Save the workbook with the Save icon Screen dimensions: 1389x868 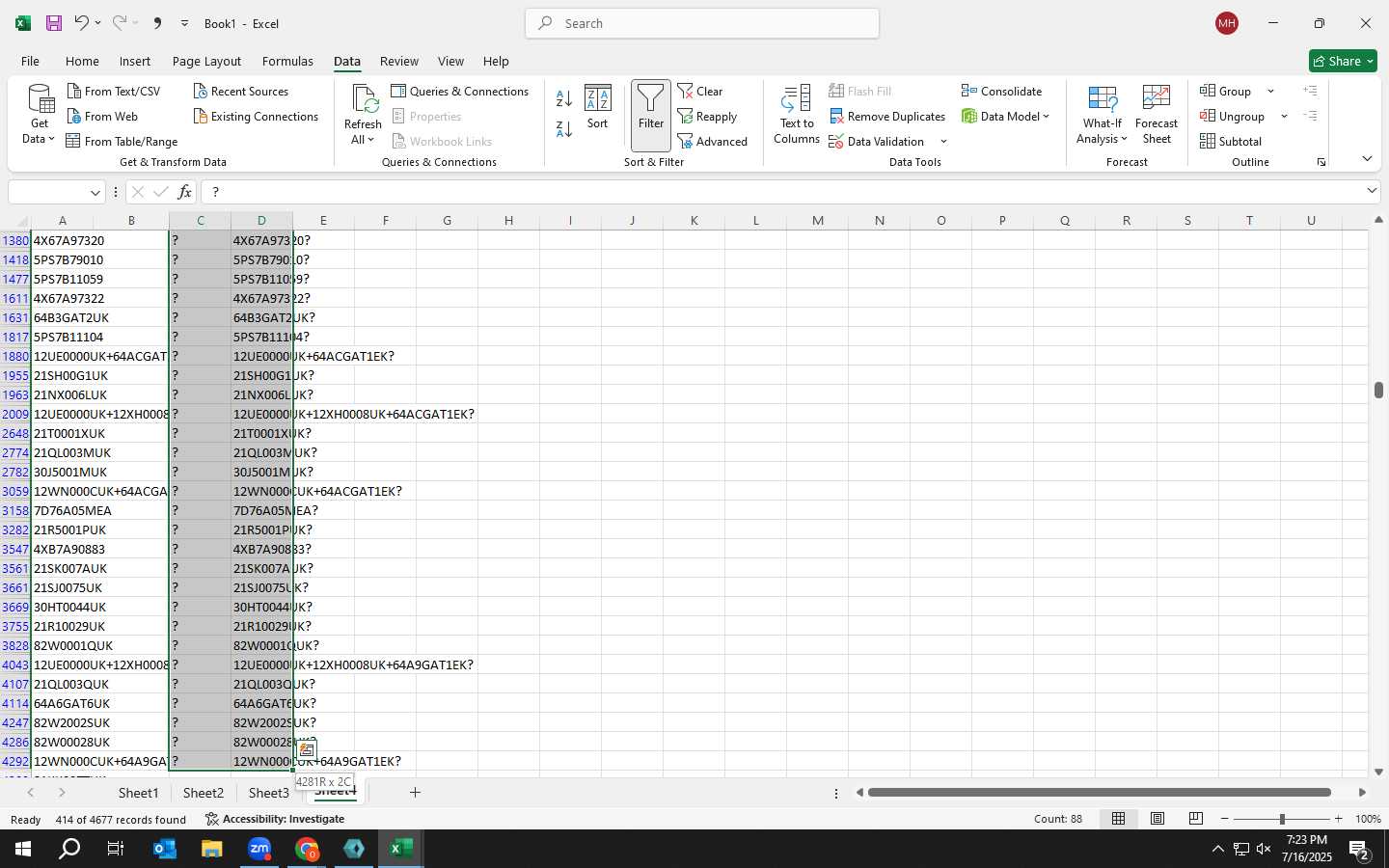[x=54, y=23]
